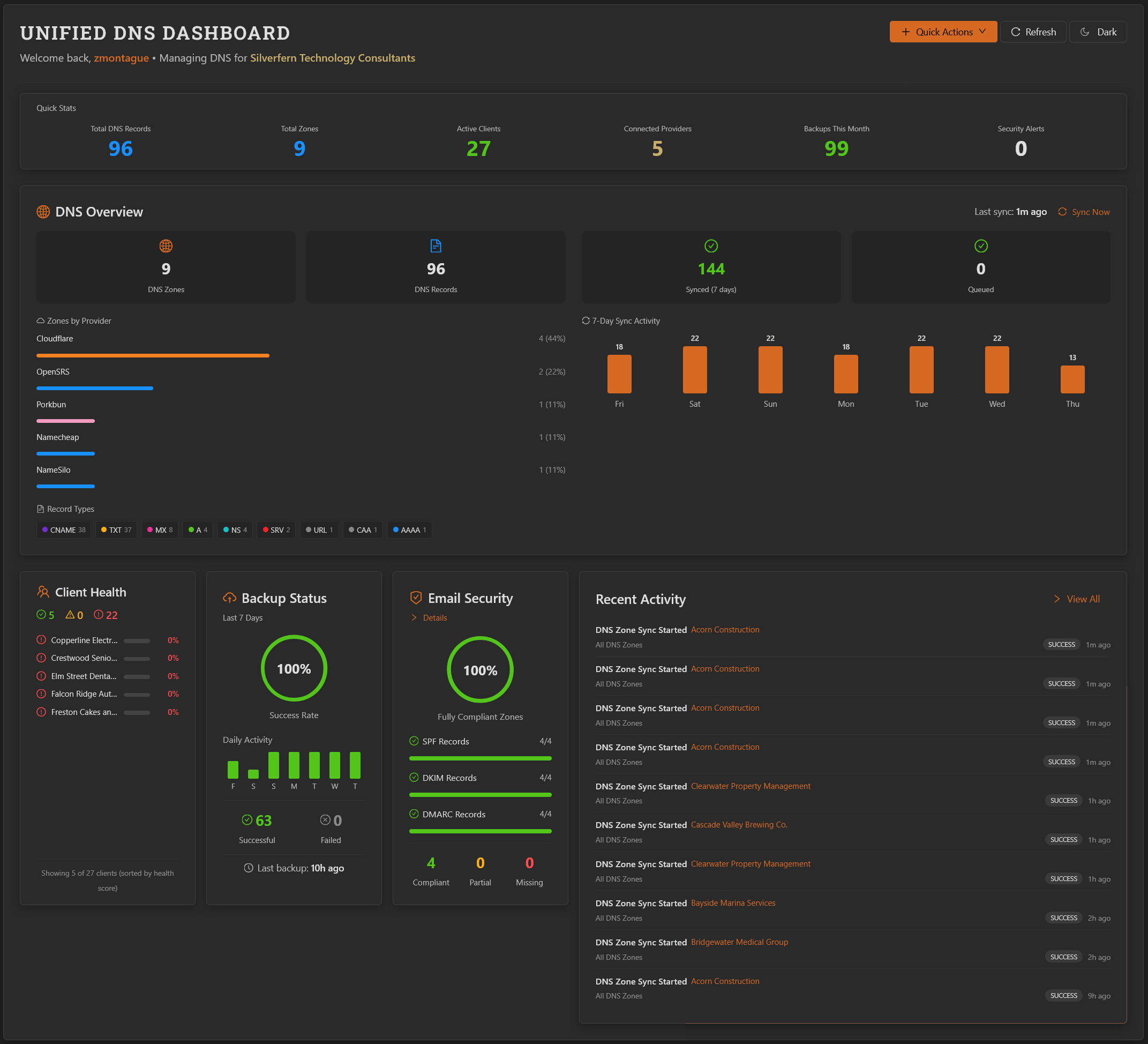The image size is (1148, 1044).
Task: Open Bridgewater Medical Group link
Action: point(739,942)
